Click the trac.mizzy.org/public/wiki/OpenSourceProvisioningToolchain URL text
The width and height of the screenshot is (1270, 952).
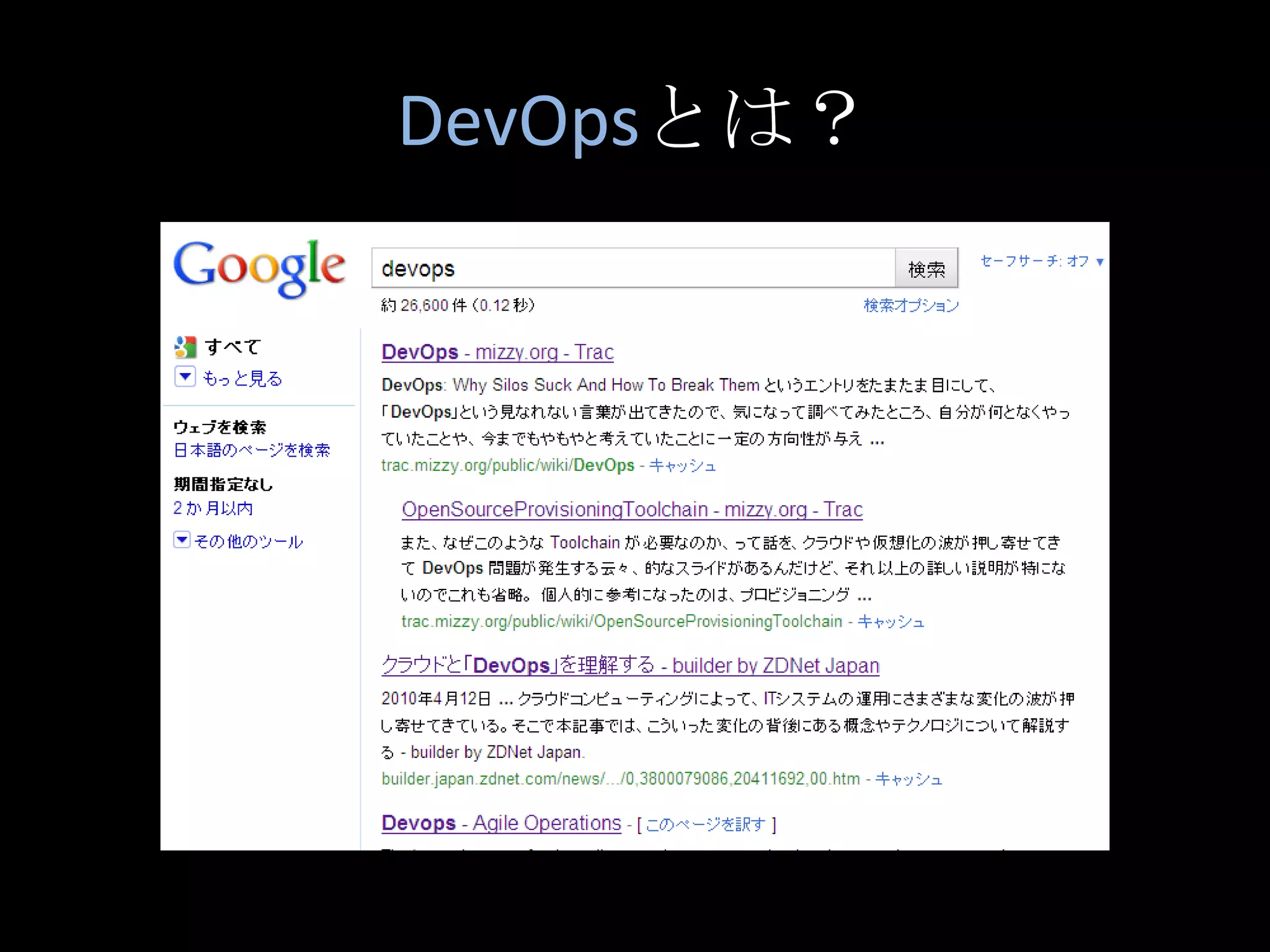[621, 622]
